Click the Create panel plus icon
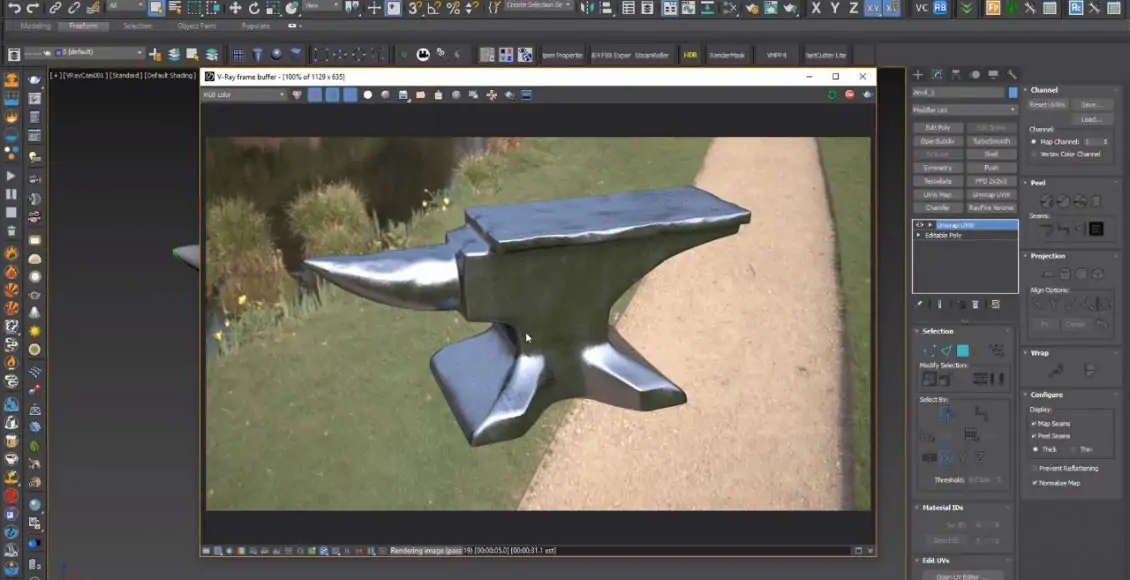Viewport: 1130px width, 580px height. 919,74
